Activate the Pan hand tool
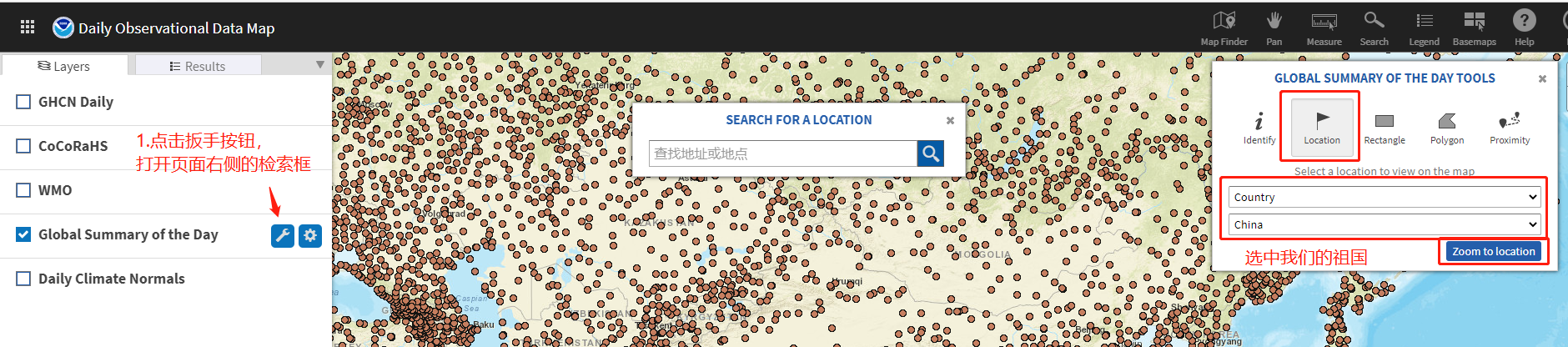Image resolution: width=1568 pixels, height=347 pixels. (1274, 28)
